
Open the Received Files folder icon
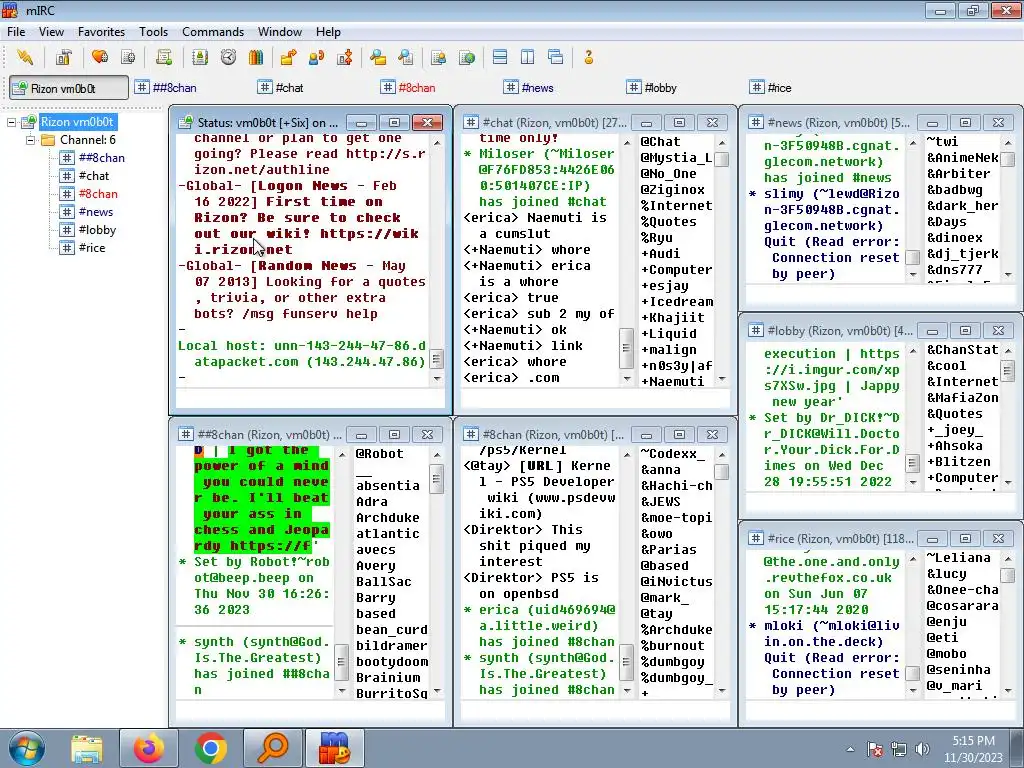point(377,57)
